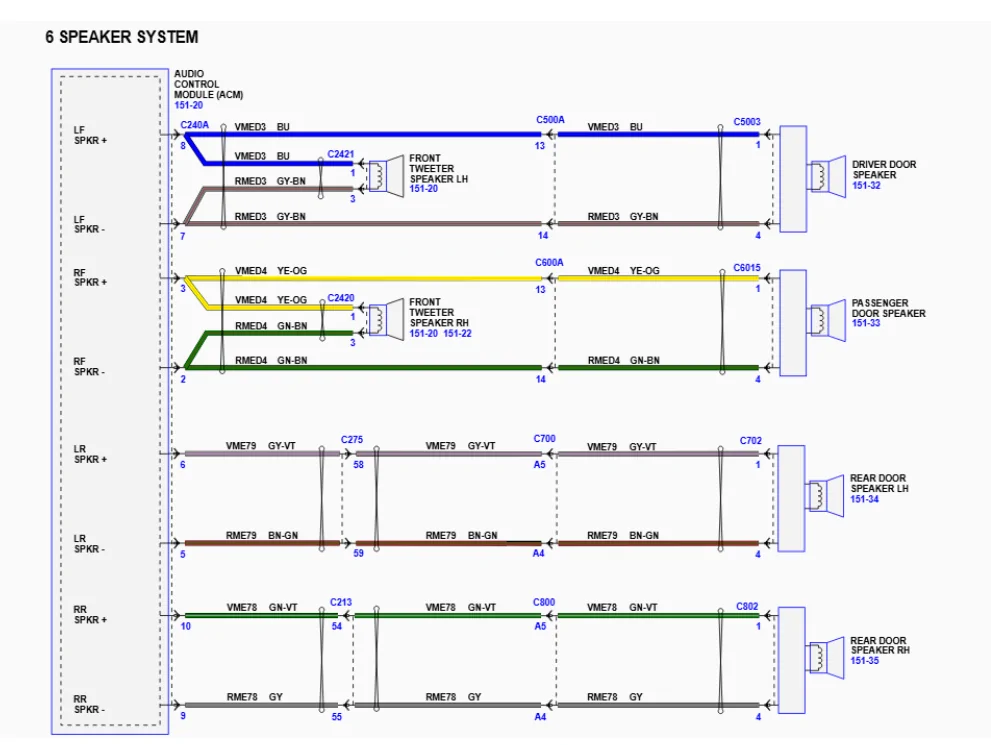Screen dimensions: 991x745
Task: Click connector label C6015
Action: 746,268
